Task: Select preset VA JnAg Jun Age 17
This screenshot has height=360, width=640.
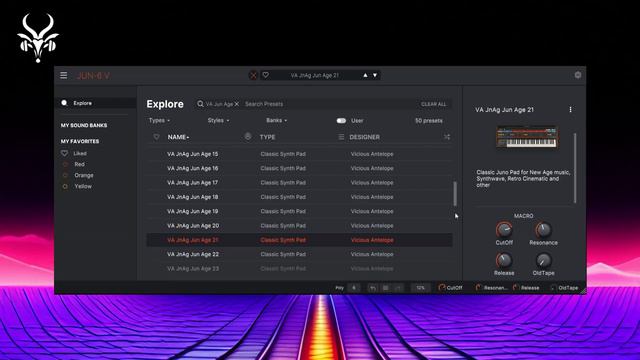Action: click(300, 182)
